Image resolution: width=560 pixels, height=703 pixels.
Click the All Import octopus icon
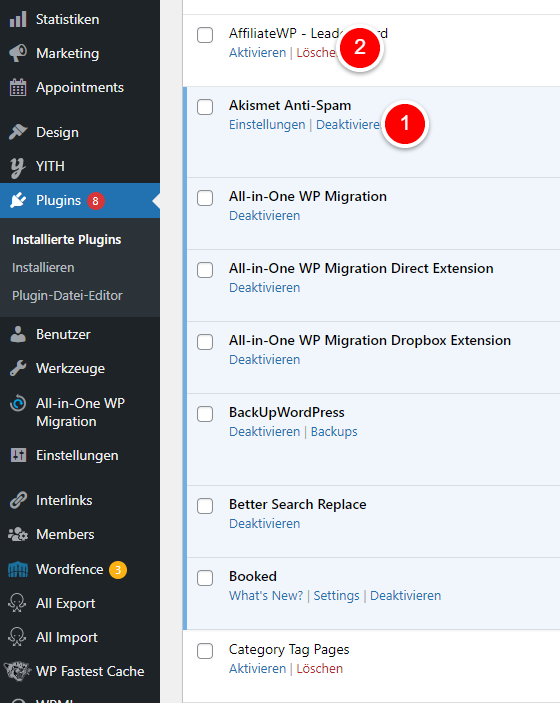click(17, 637)
